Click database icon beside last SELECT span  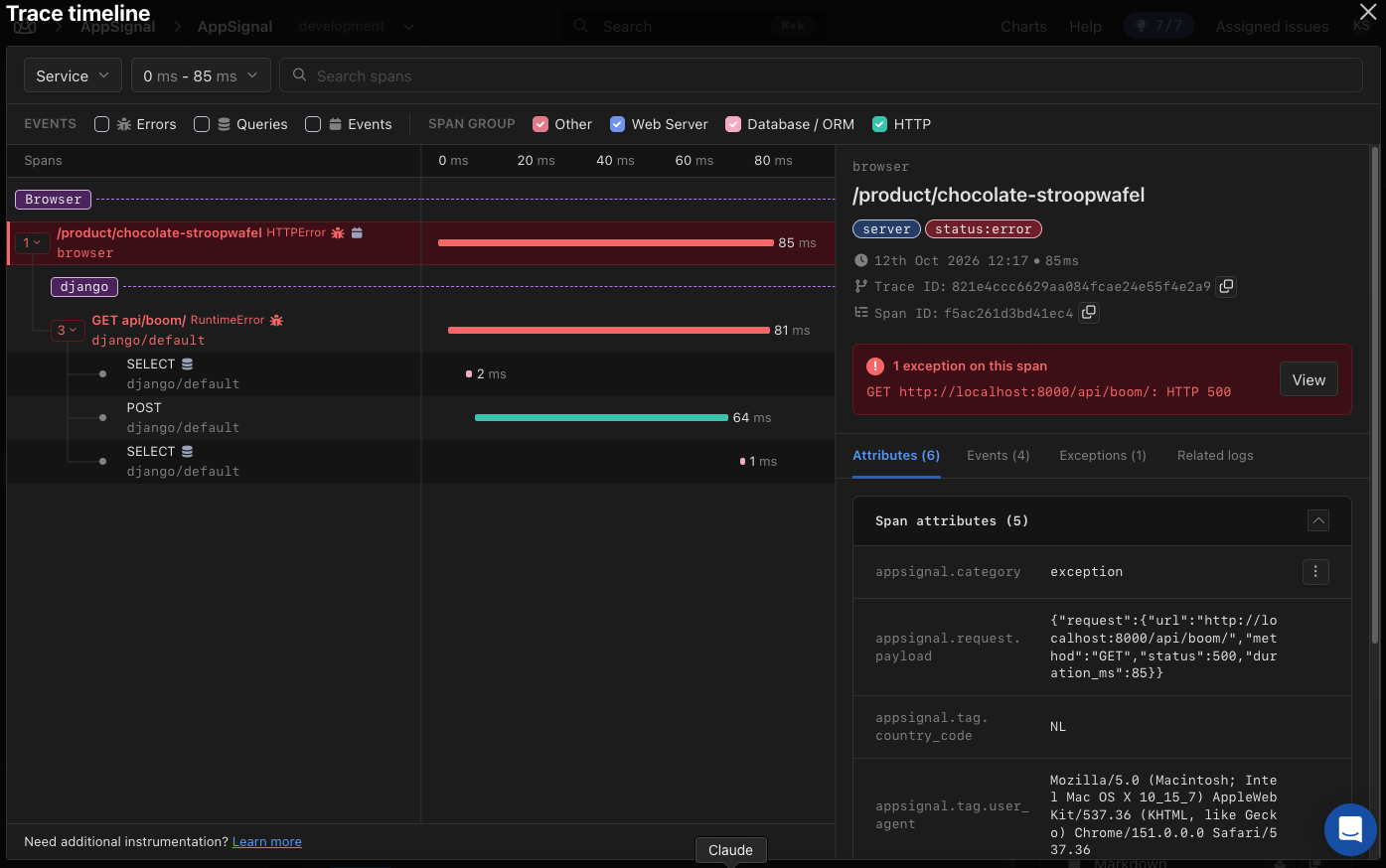pyautogui.click(x=187, y=452)
